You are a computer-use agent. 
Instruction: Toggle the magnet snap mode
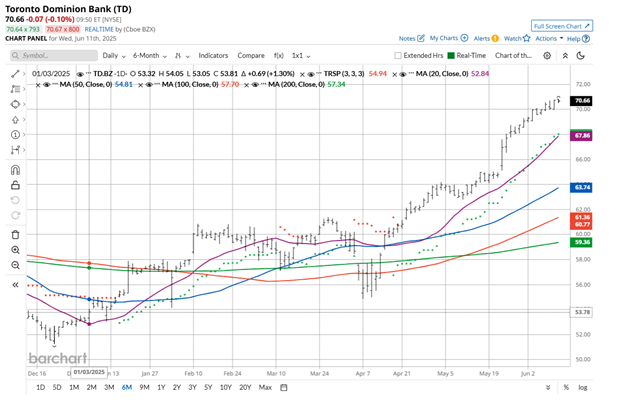click(15, 170)
